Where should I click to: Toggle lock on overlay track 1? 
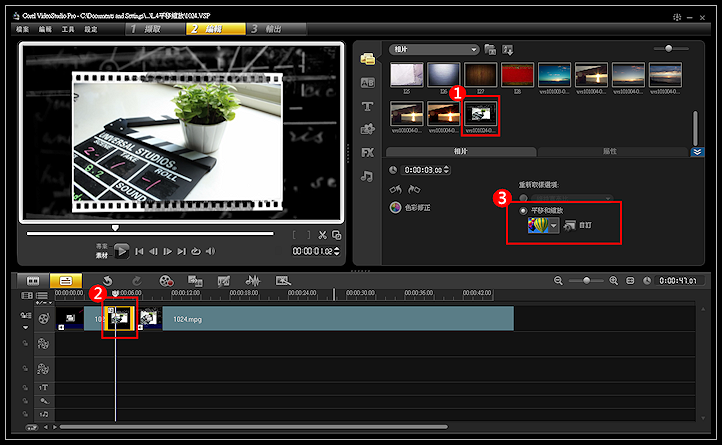pos(25,344)
